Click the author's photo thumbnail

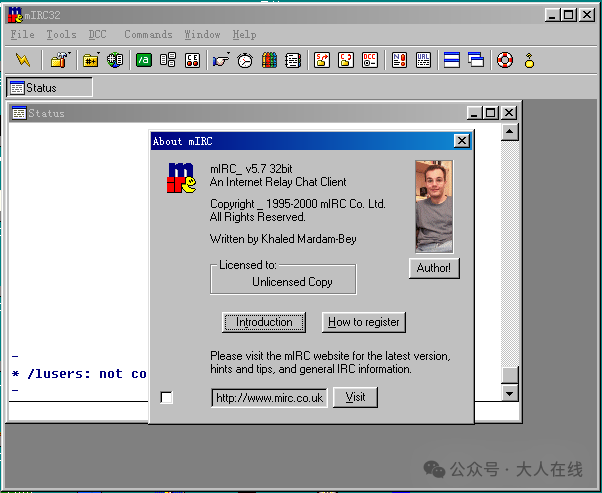pyautogui.click(x=434, y=207)
